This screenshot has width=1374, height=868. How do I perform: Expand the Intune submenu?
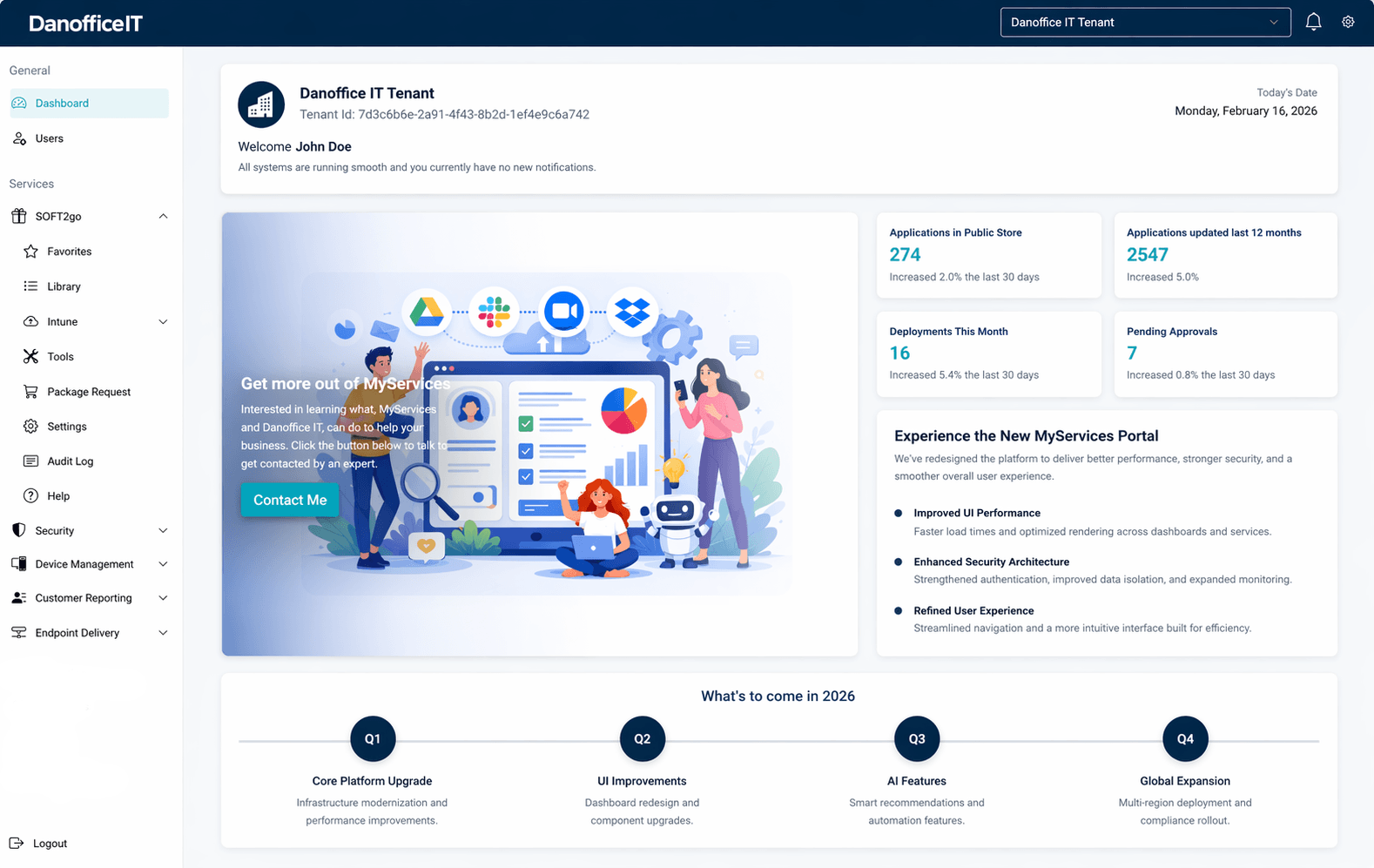[x=163, y=321]
